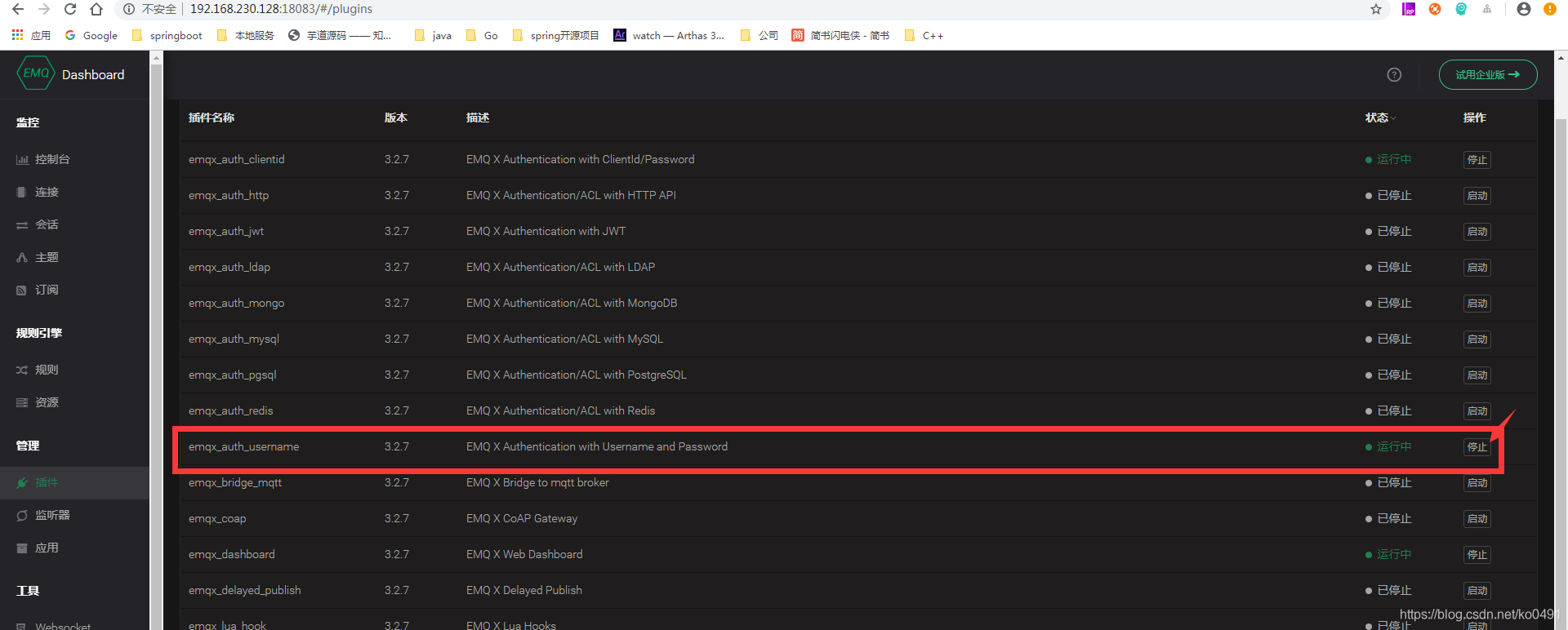Click the 插件名称 column header
The height and width of the screenshot is (630, 1568).
212,118
